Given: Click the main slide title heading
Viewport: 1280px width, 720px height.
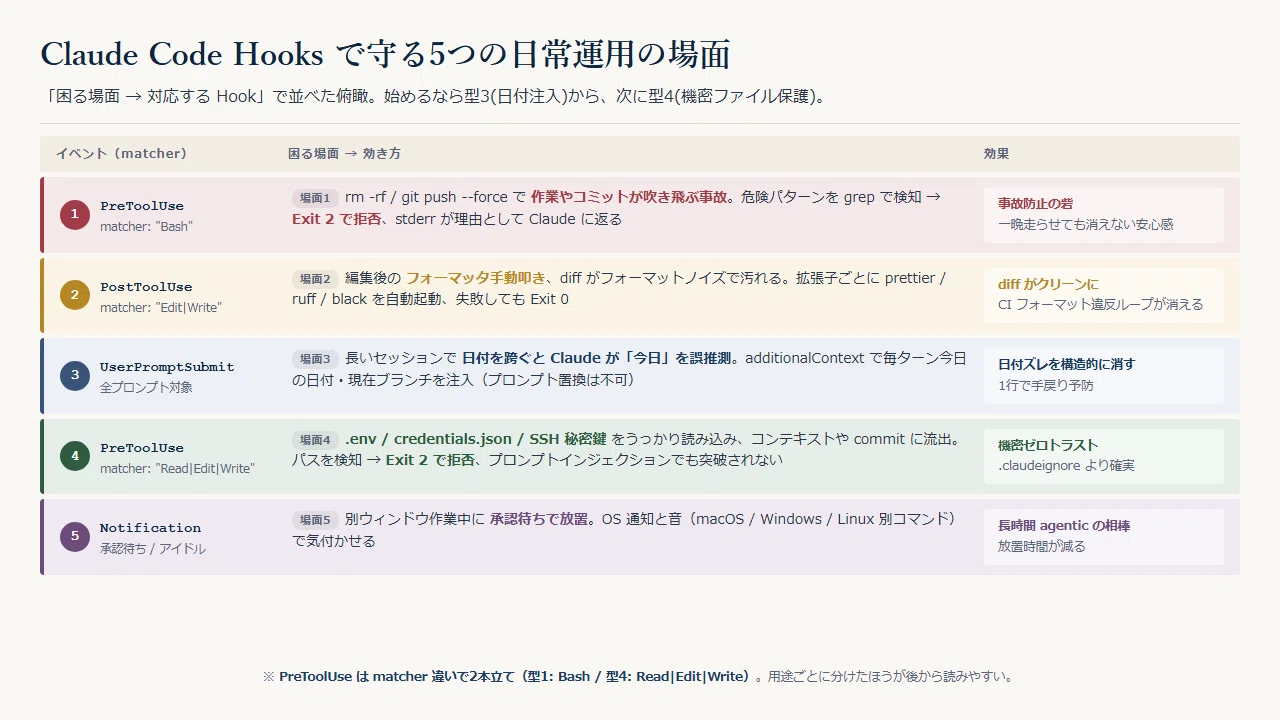Looking at the screenshot, I should [x=385, y=55].
